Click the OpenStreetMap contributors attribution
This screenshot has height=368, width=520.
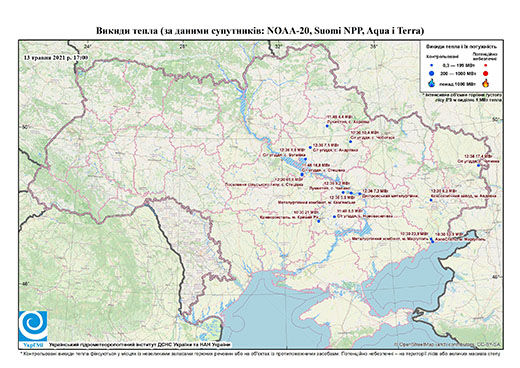(448, 344)
